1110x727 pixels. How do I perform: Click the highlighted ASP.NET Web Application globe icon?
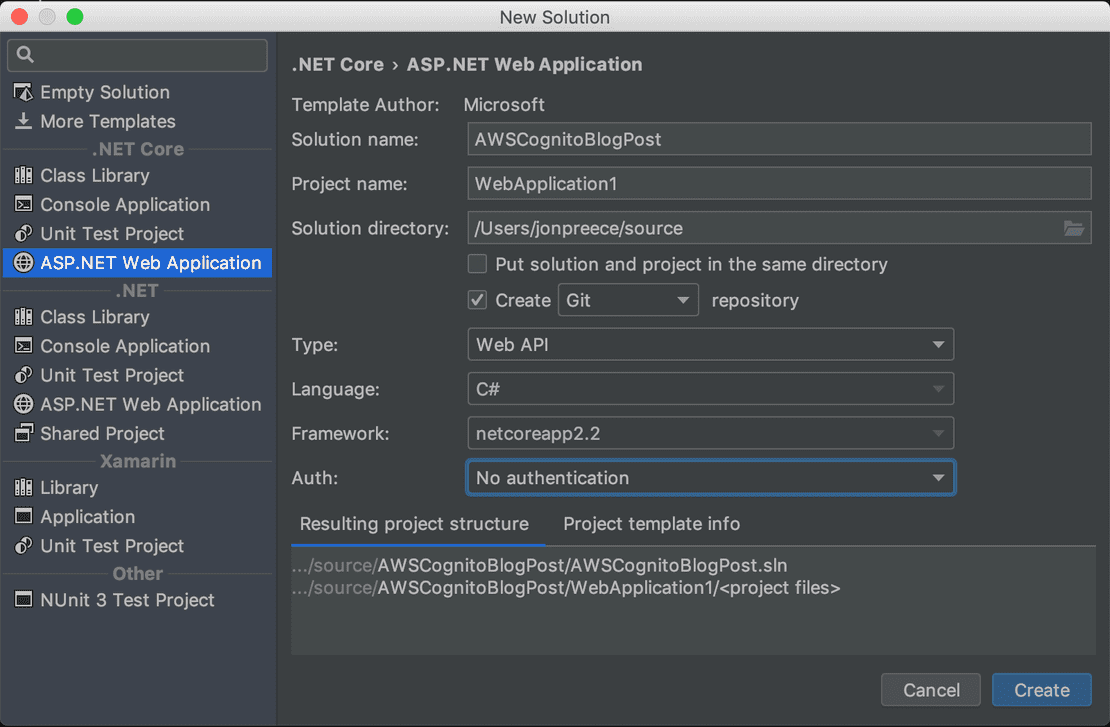pyautogui.click(x=23, y=263)
